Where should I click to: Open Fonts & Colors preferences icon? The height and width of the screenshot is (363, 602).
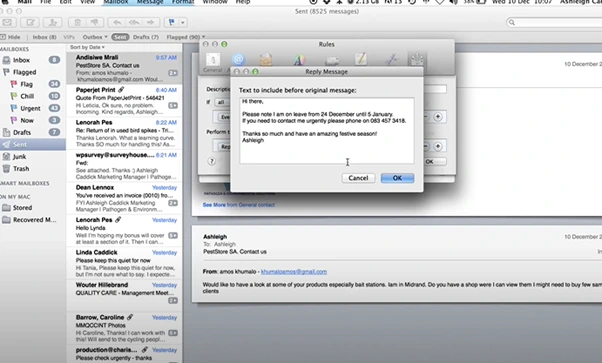point(299,60)
